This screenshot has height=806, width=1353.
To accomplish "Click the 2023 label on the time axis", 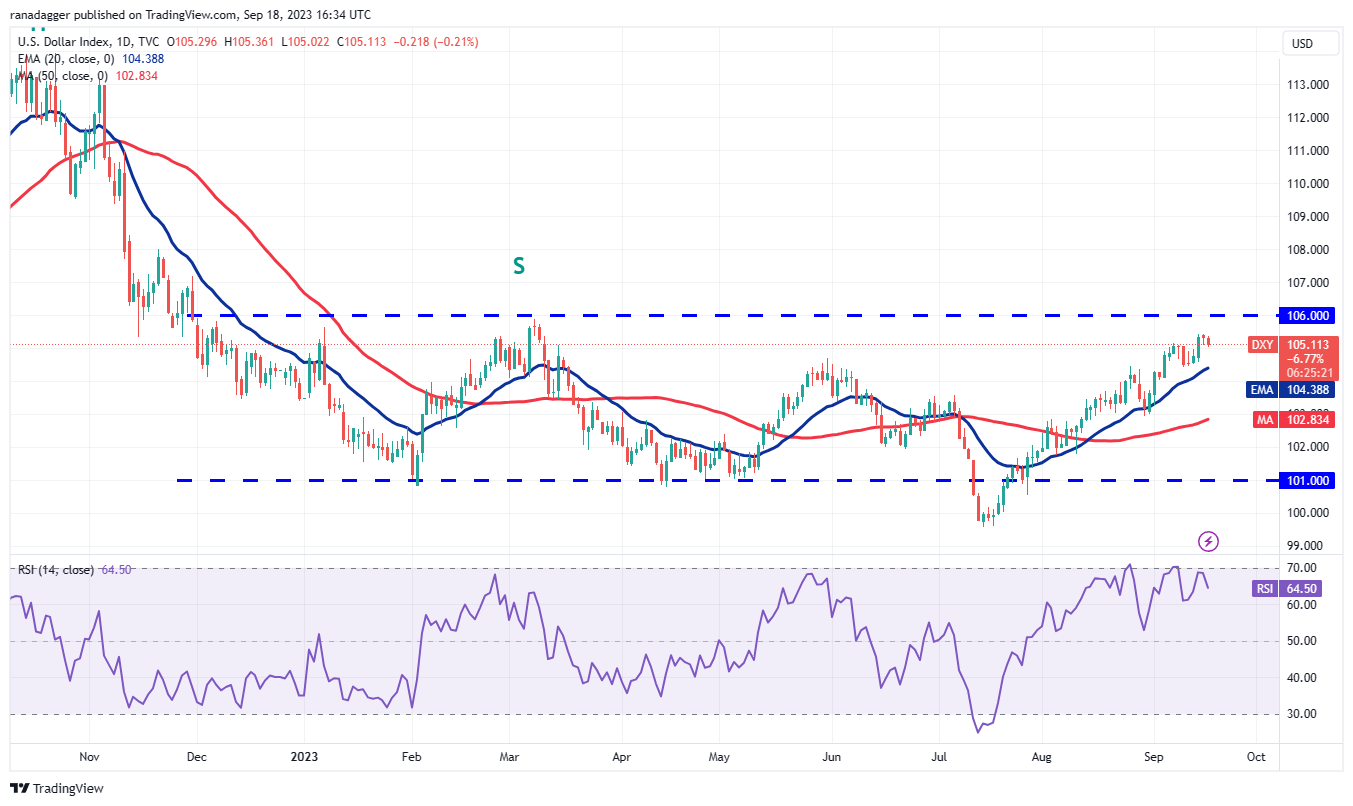I will [304, 757].
